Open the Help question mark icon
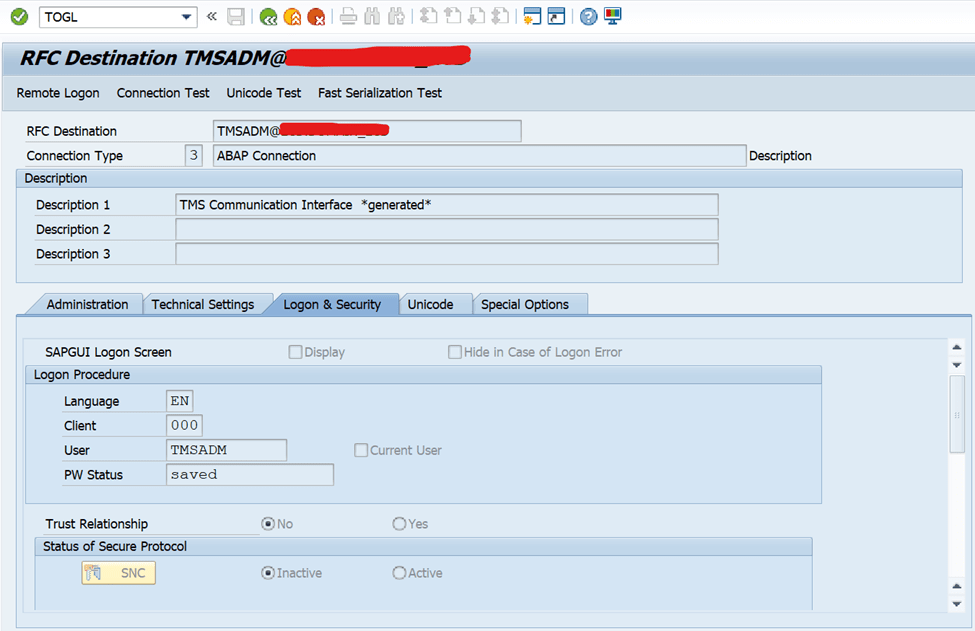975x631 pixels. click(x=588, y=17)
